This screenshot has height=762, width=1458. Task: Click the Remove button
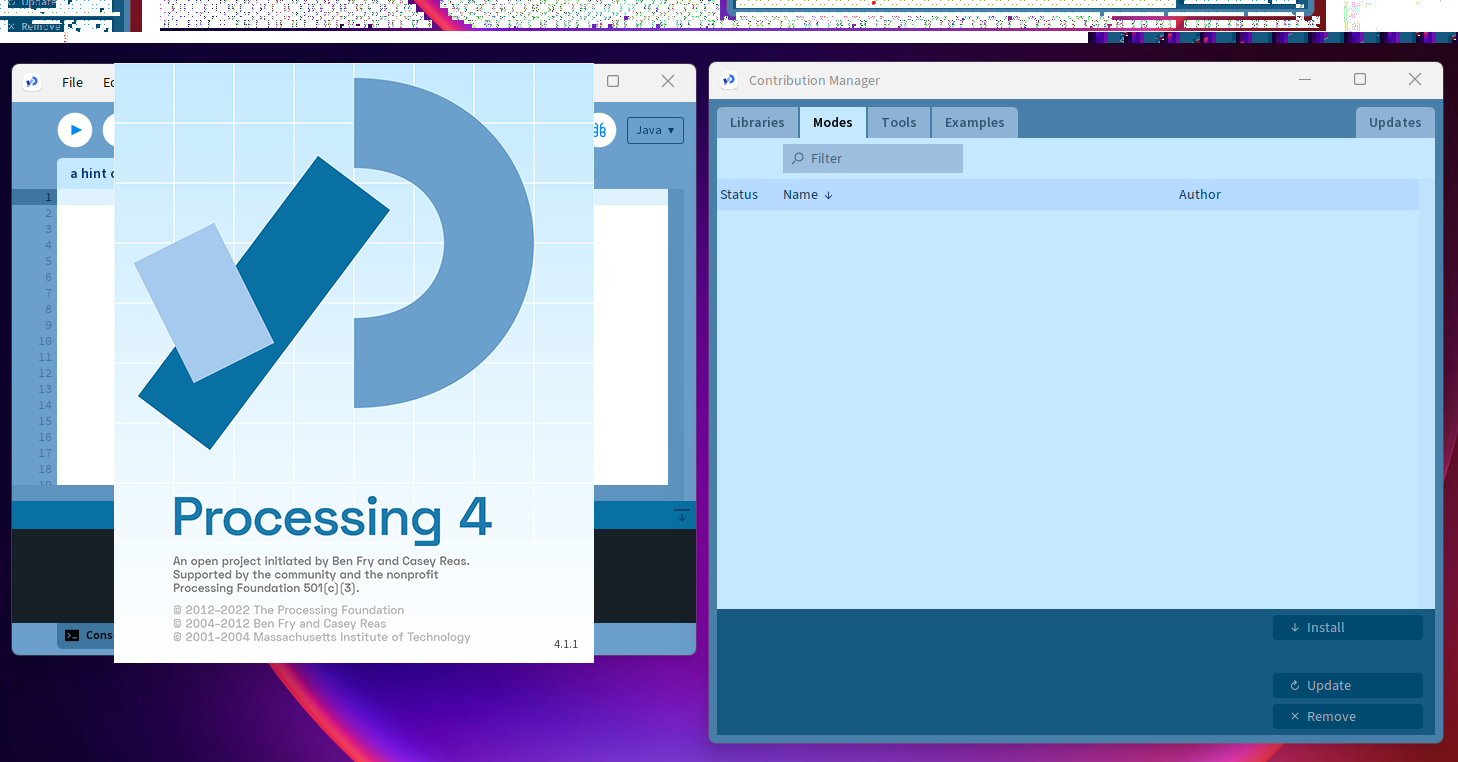1348,716
